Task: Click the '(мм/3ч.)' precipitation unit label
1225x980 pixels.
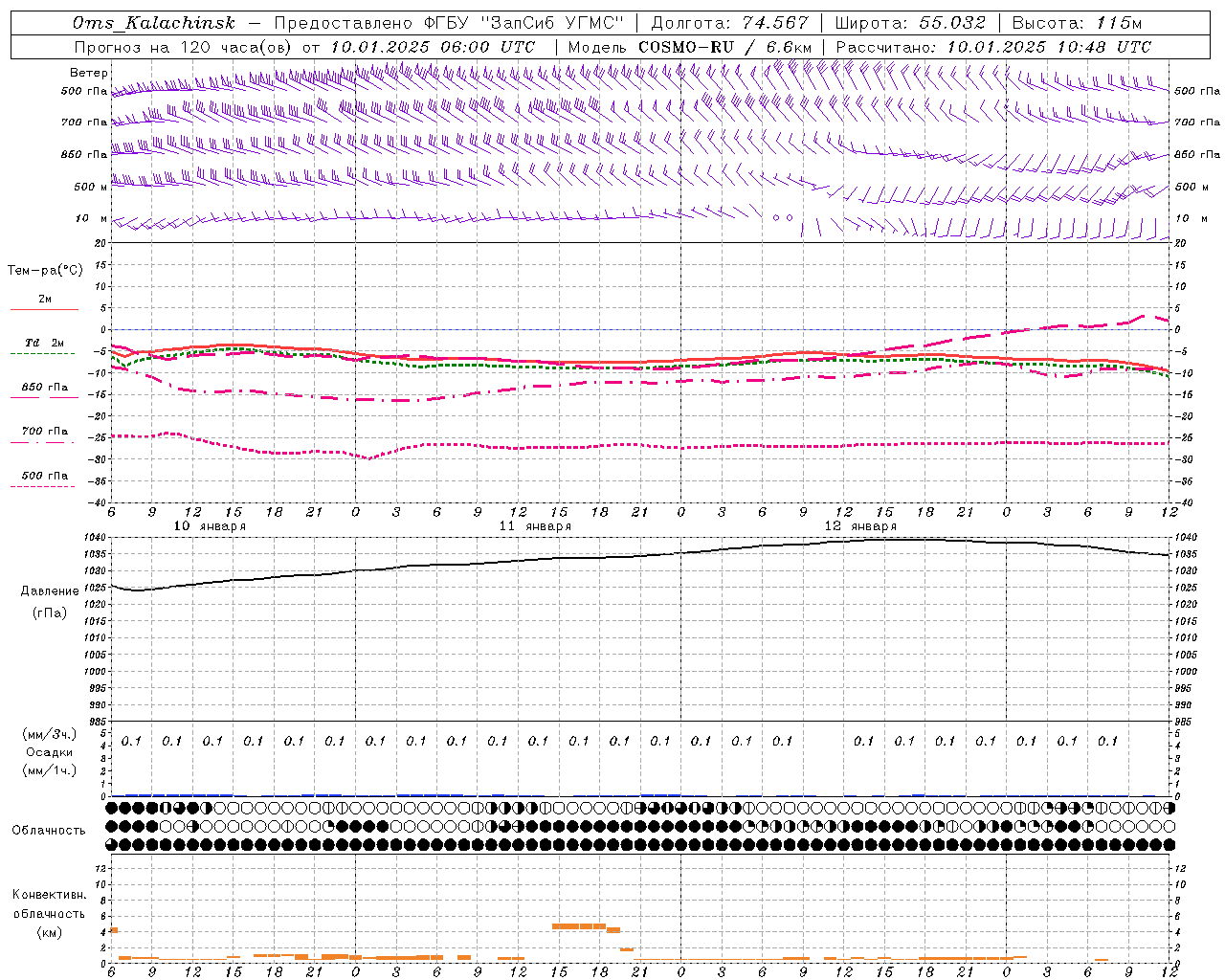Action: (50, 733)
